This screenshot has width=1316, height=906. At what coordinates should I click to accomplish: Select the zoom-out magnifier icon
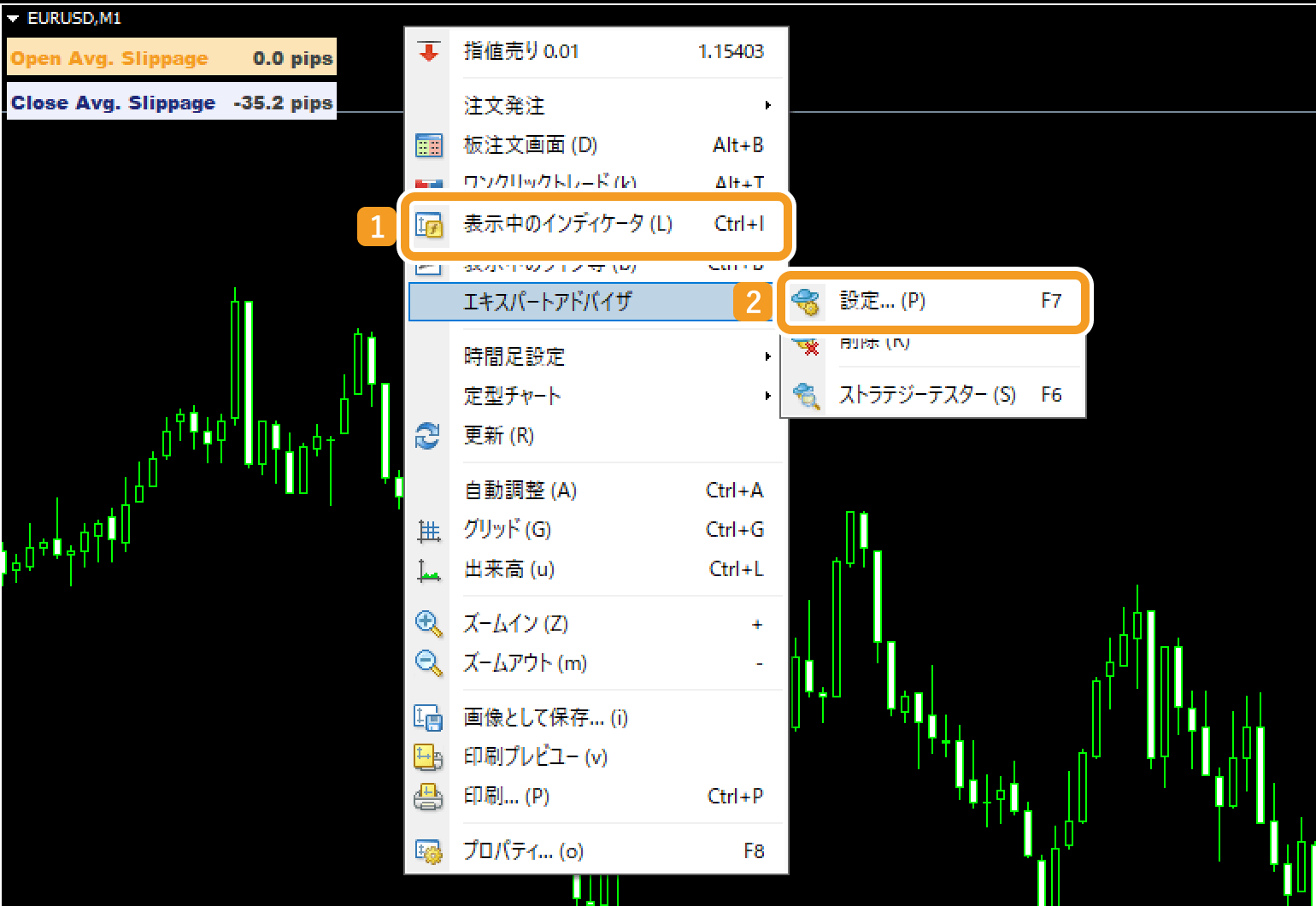pos(428,663)
